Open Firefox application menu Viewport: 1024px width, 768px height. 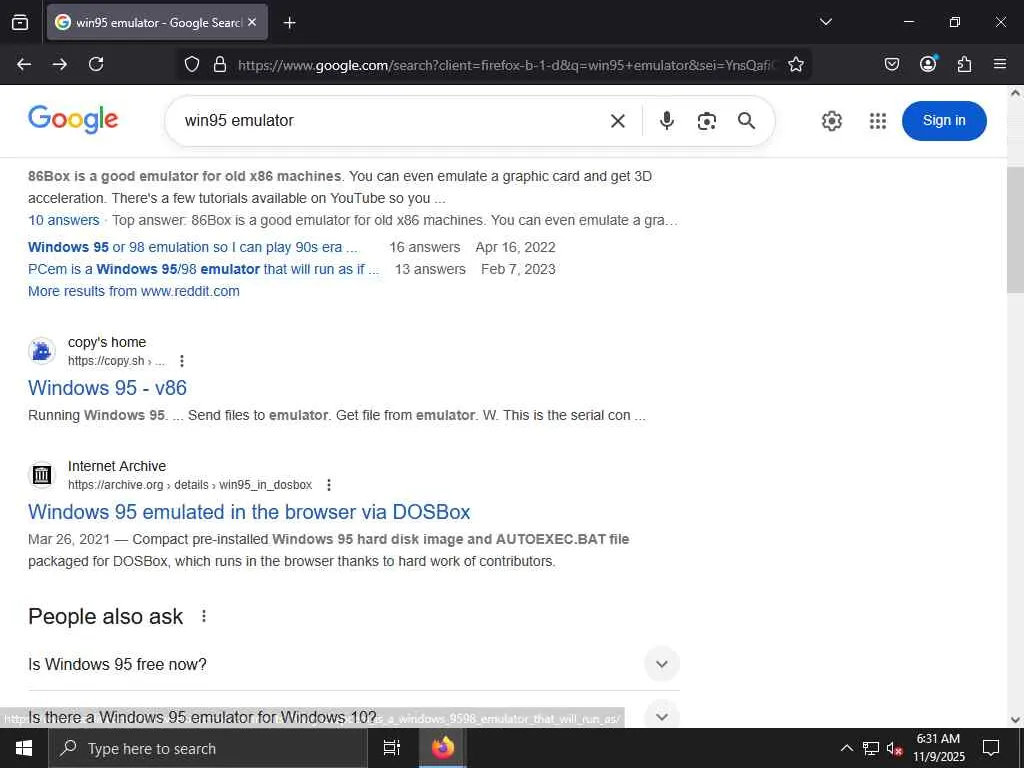1000,64
